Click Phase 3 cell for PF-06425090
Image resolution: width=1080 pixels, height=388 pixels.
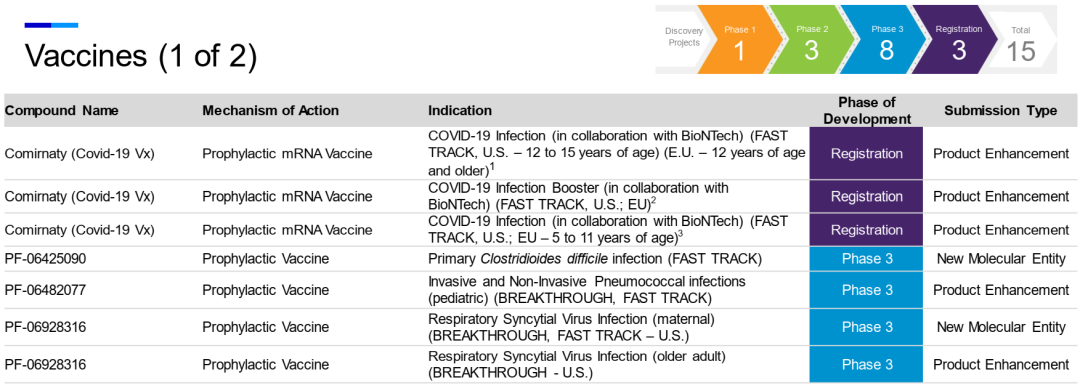click(x=866, y=259)
